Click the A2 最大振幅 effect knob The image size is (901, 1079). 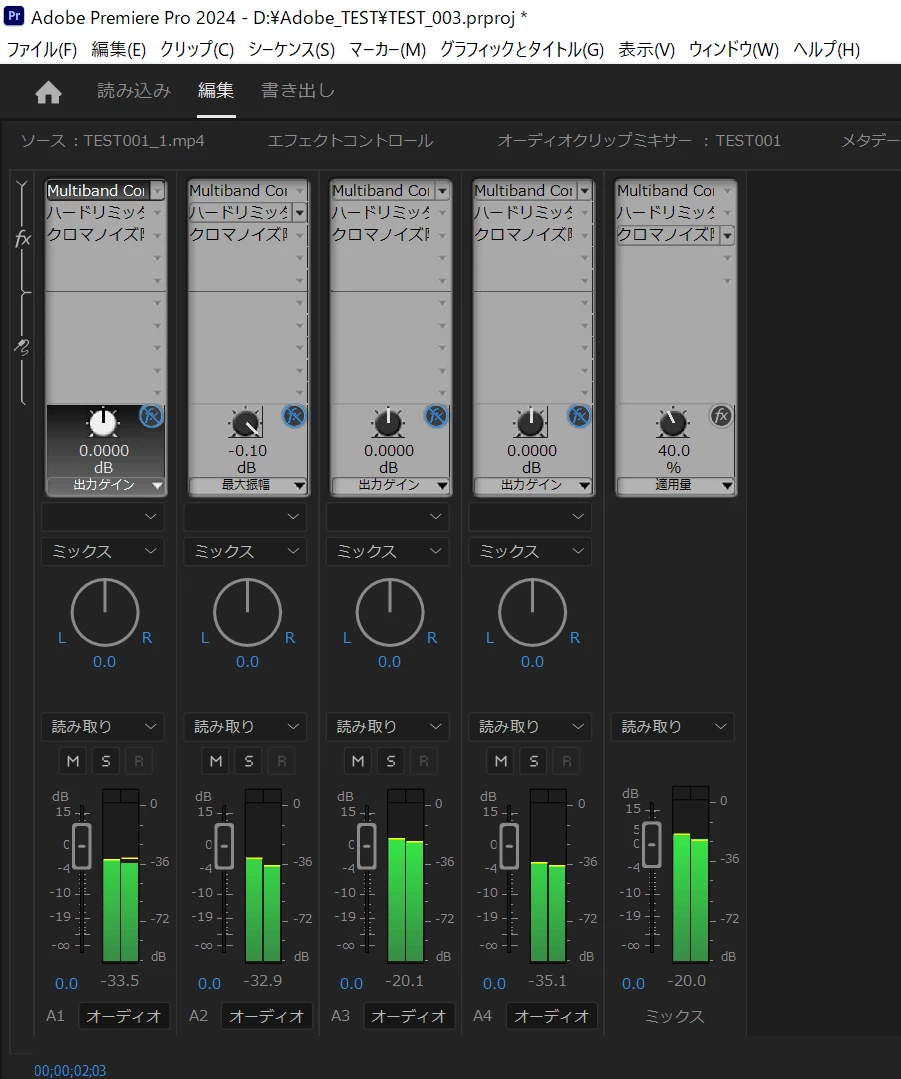[x=246, y=423]
